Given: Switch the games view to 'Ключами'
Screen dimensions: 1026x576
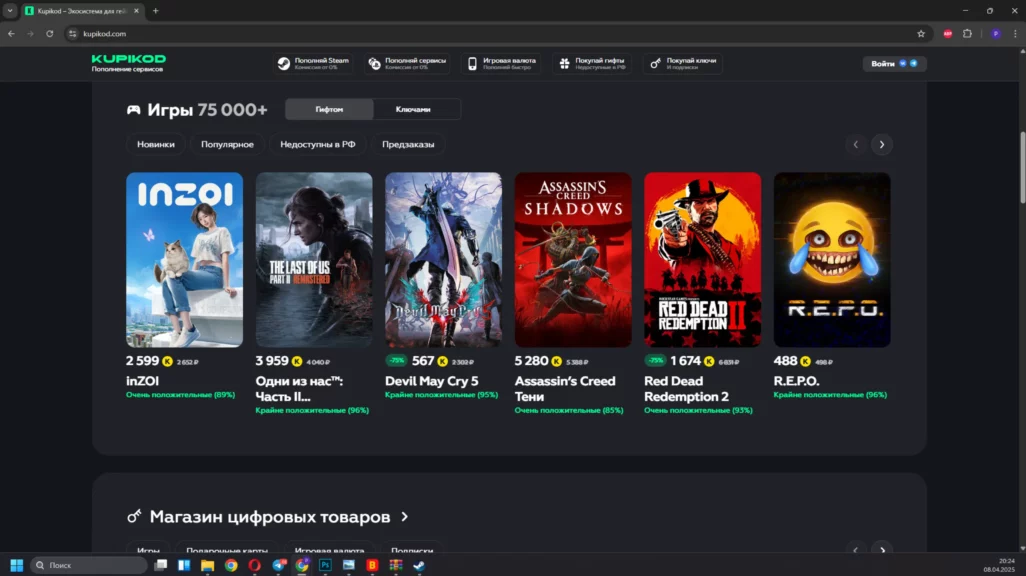Looking at the screenshot, I should (413, 109).
